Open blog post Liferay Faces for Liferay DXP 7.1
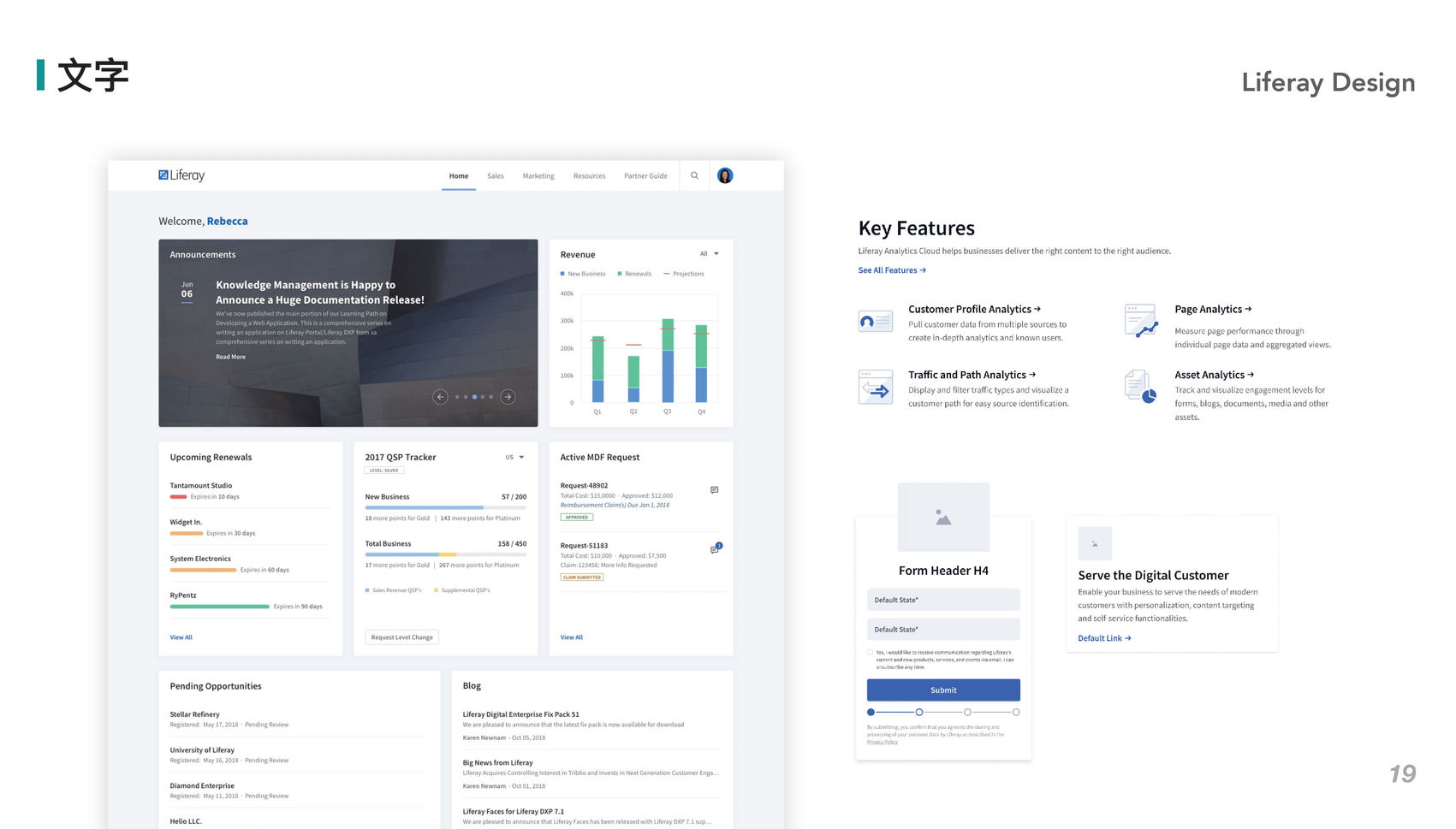 coord(513,811)
